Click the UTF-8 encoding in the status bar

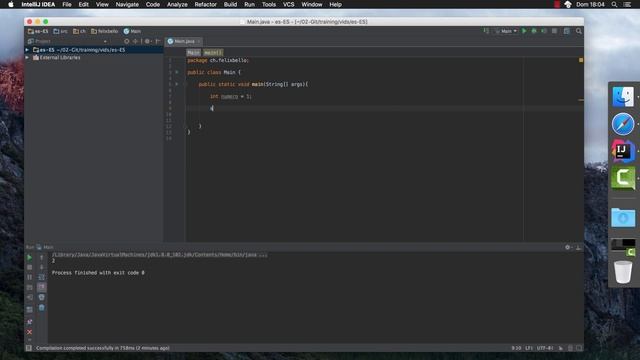pyautogui.click(x=545, y=348)
